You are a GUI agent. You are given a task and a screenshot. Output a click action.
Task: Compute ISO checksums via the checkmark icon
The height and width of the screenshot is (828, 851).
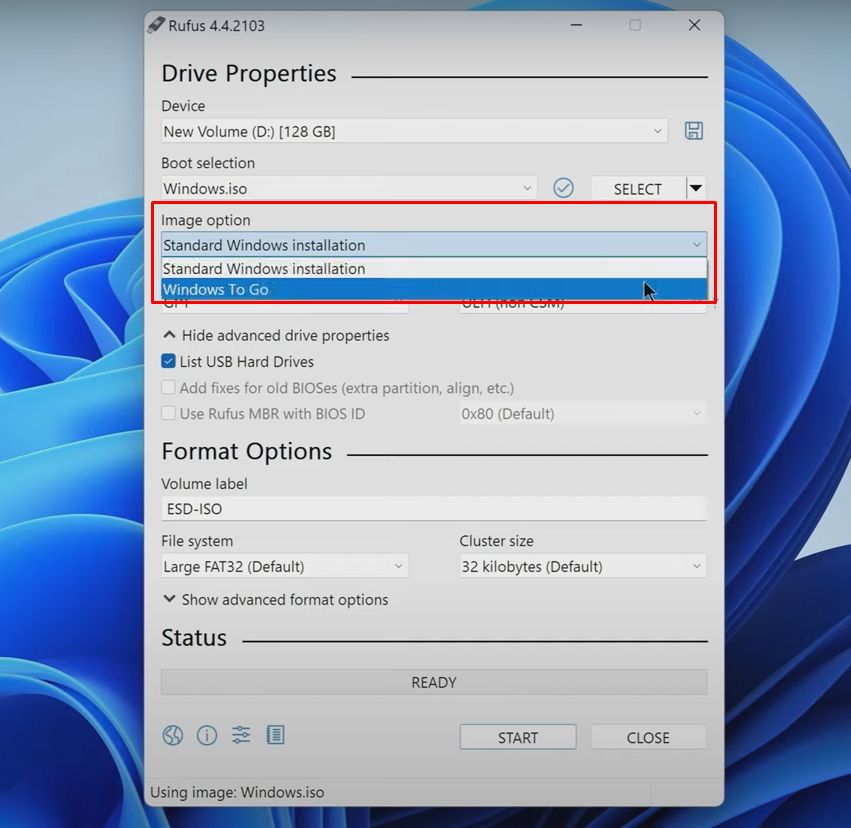[562, 188]
